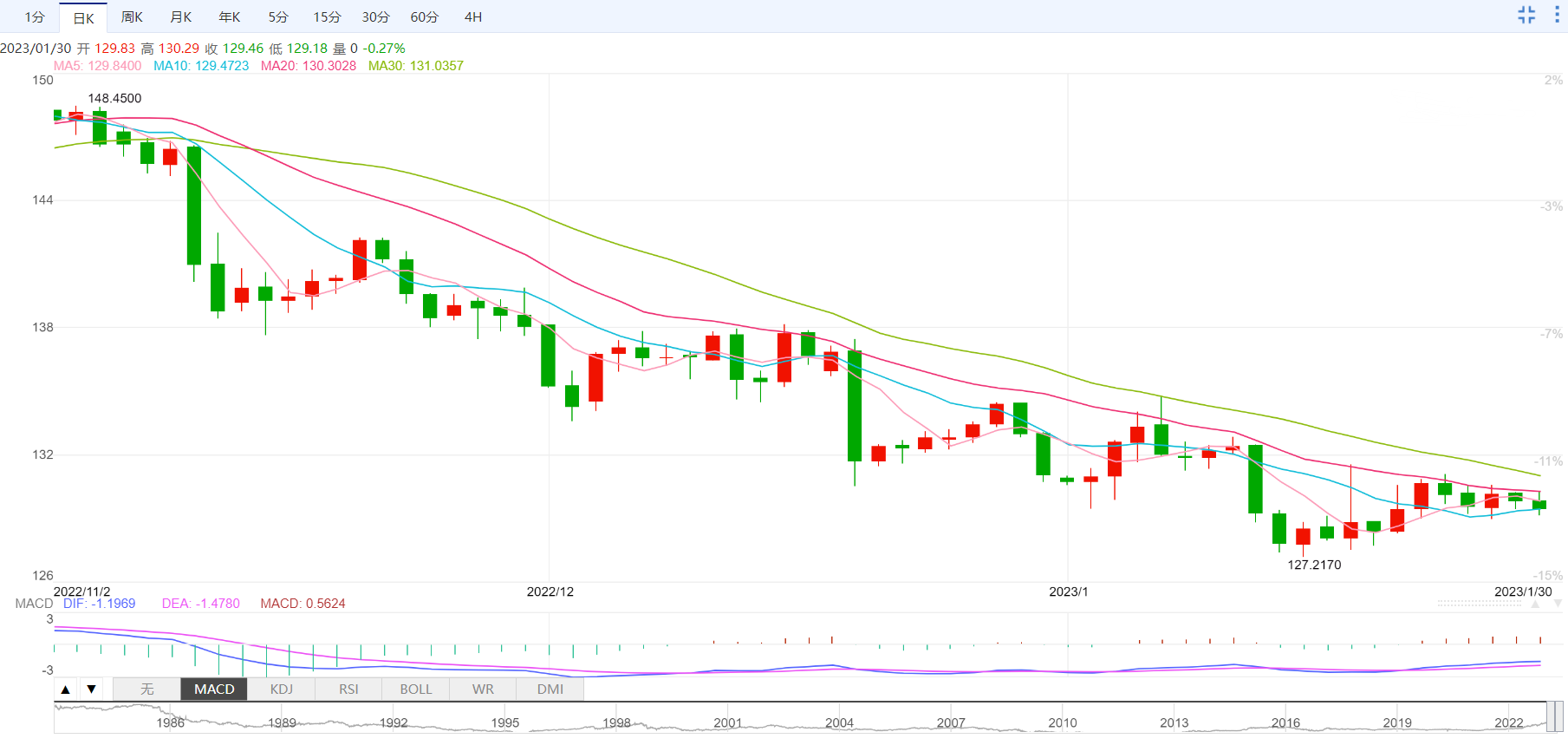
Task: Click the dotted grip handle under 2023/1/30
Action: click(1480, 604)
